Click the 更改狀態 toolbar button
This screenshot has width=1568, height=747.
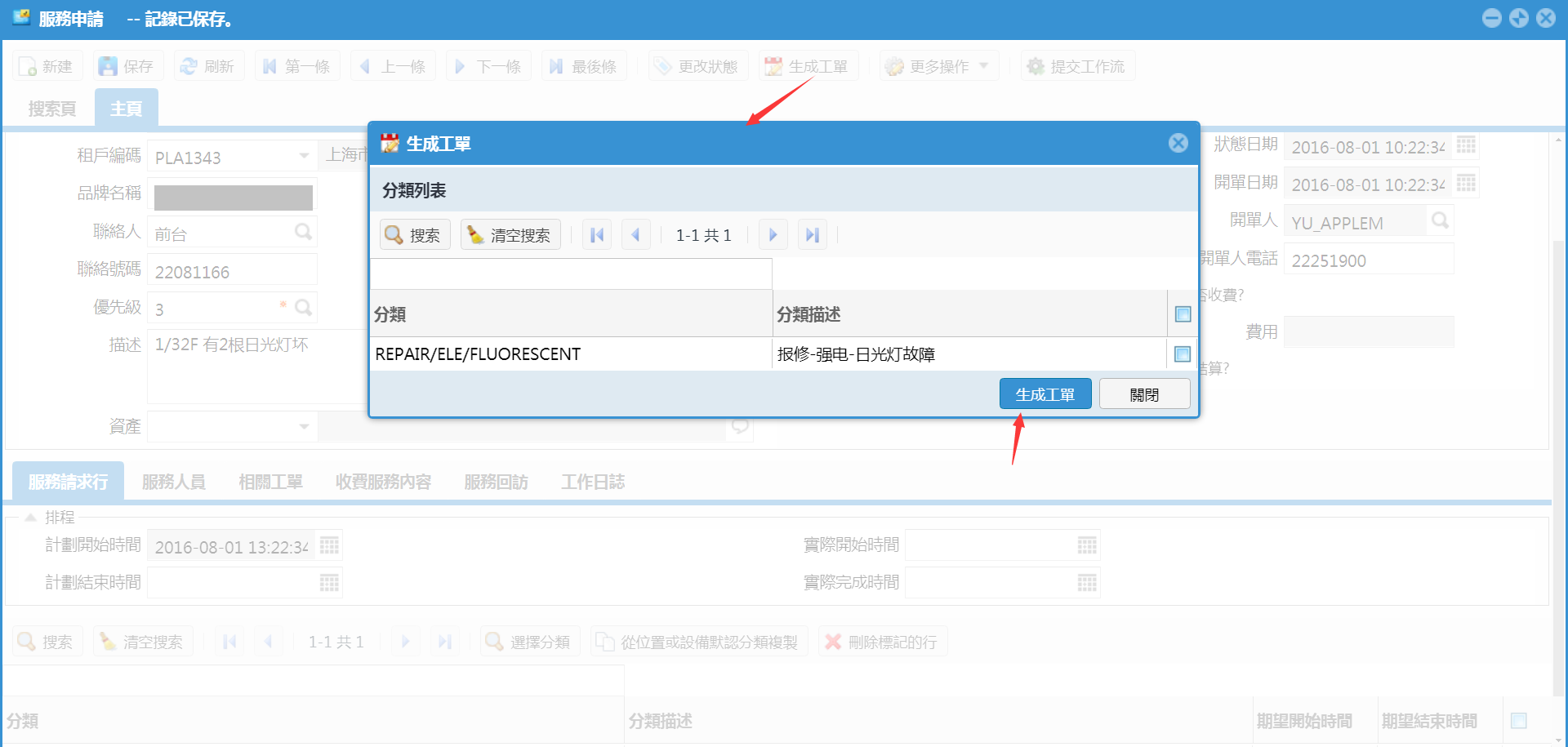pos(698,66)
